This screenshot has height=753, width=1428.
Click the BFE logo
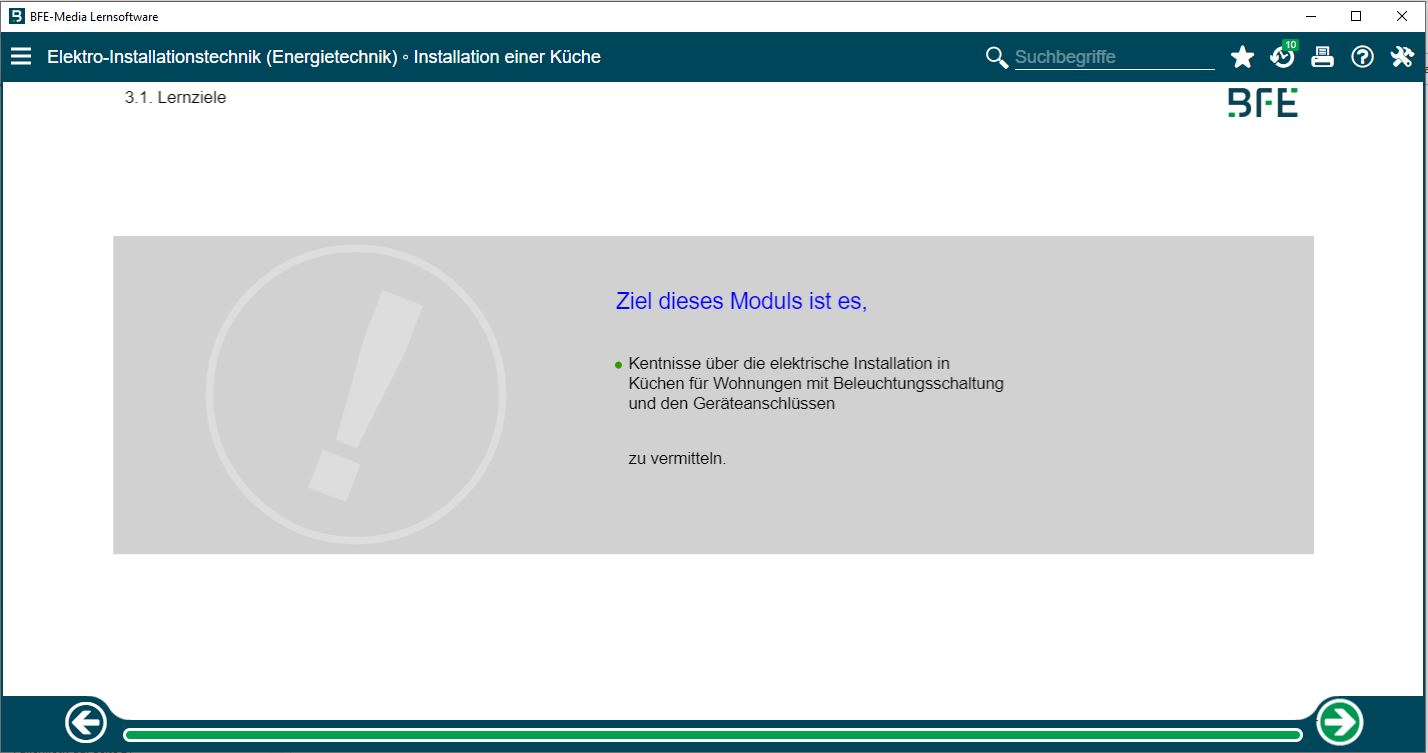click(1262, 101)
